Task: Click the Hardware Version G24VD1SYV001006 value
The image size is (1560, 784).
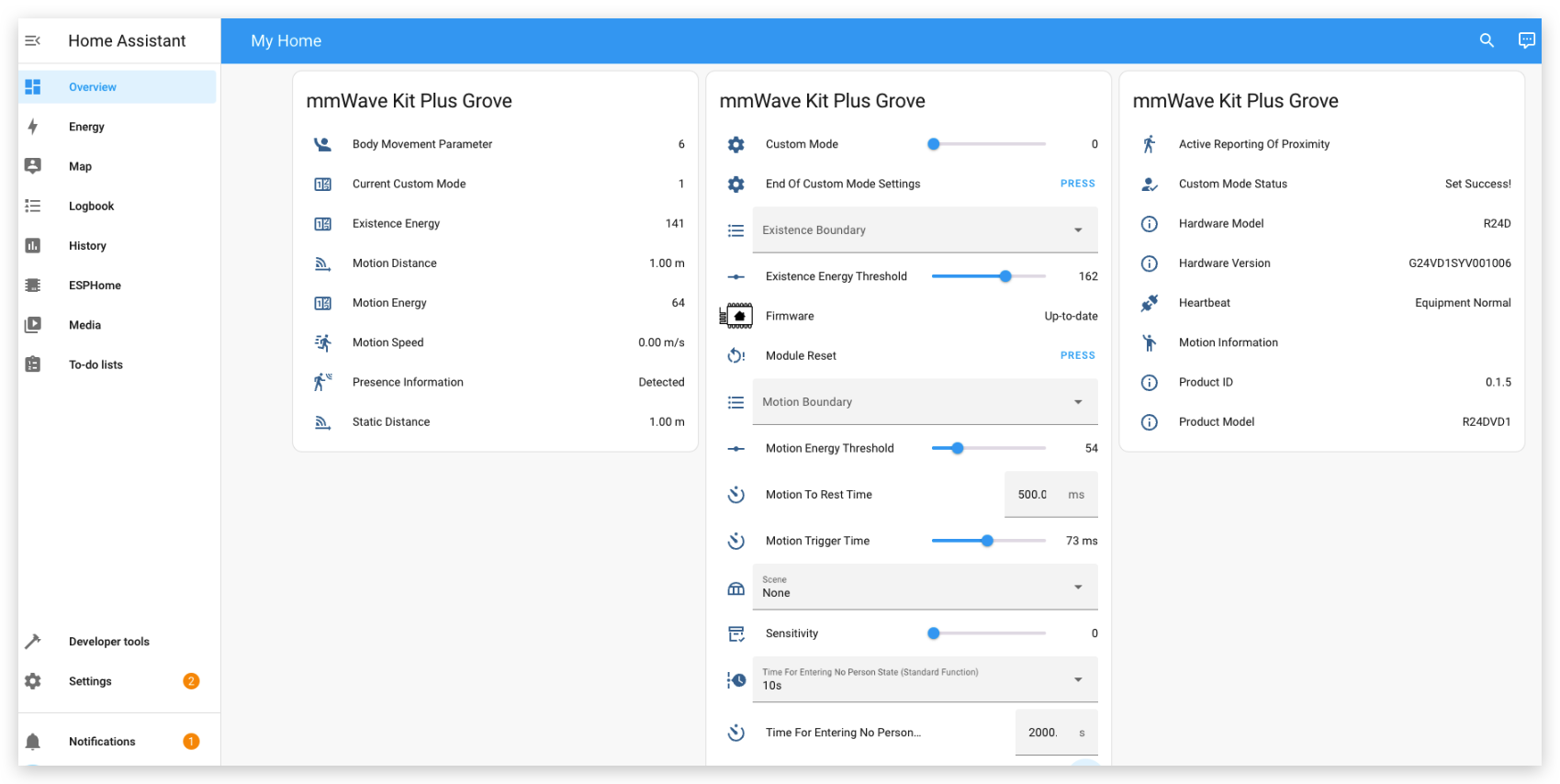Action: (x=1460, y=263)
